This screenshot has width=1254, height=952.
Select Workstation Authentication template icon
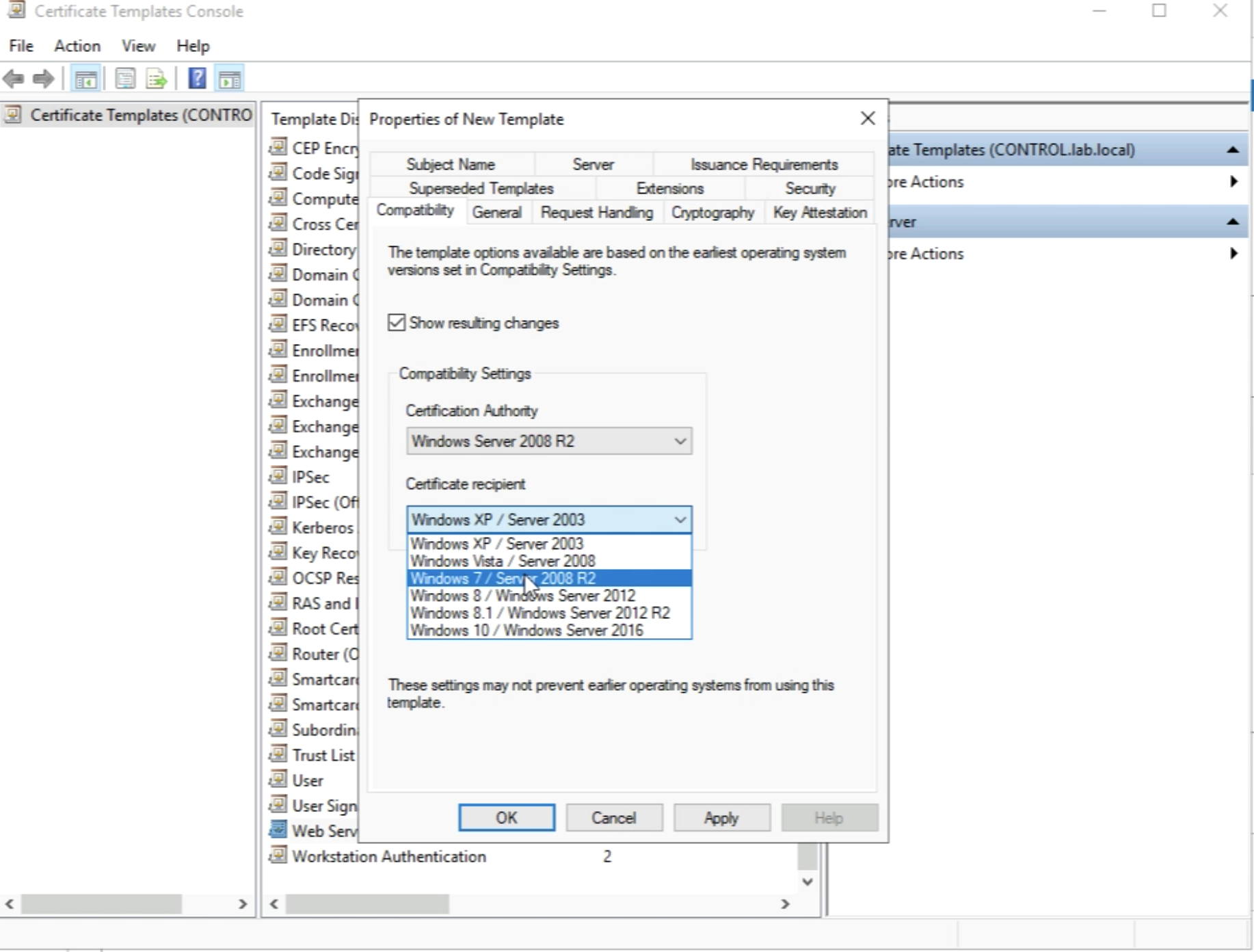[x=278, y=856]
